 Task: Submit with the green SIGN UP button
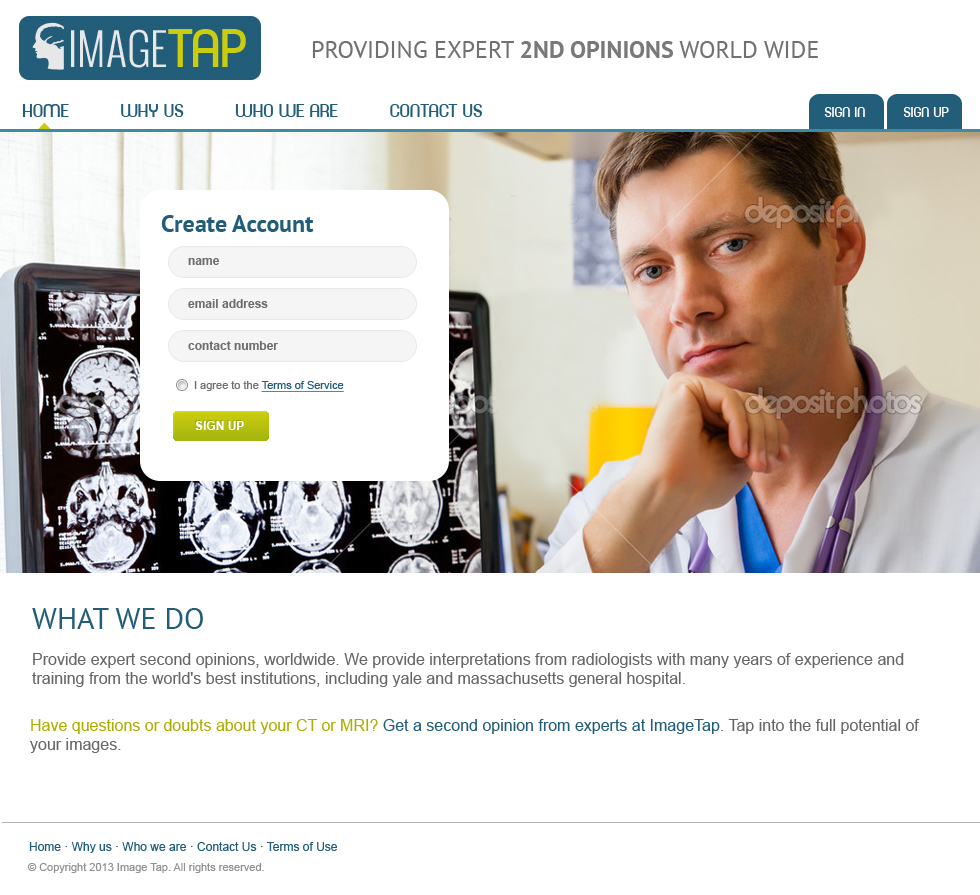click(x=221, y=426)
